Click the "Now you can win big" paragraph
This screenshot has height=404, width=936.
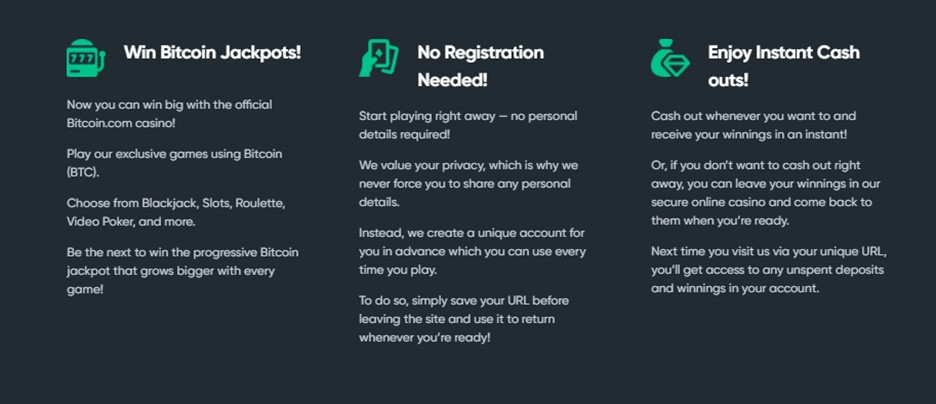(170, 114)
